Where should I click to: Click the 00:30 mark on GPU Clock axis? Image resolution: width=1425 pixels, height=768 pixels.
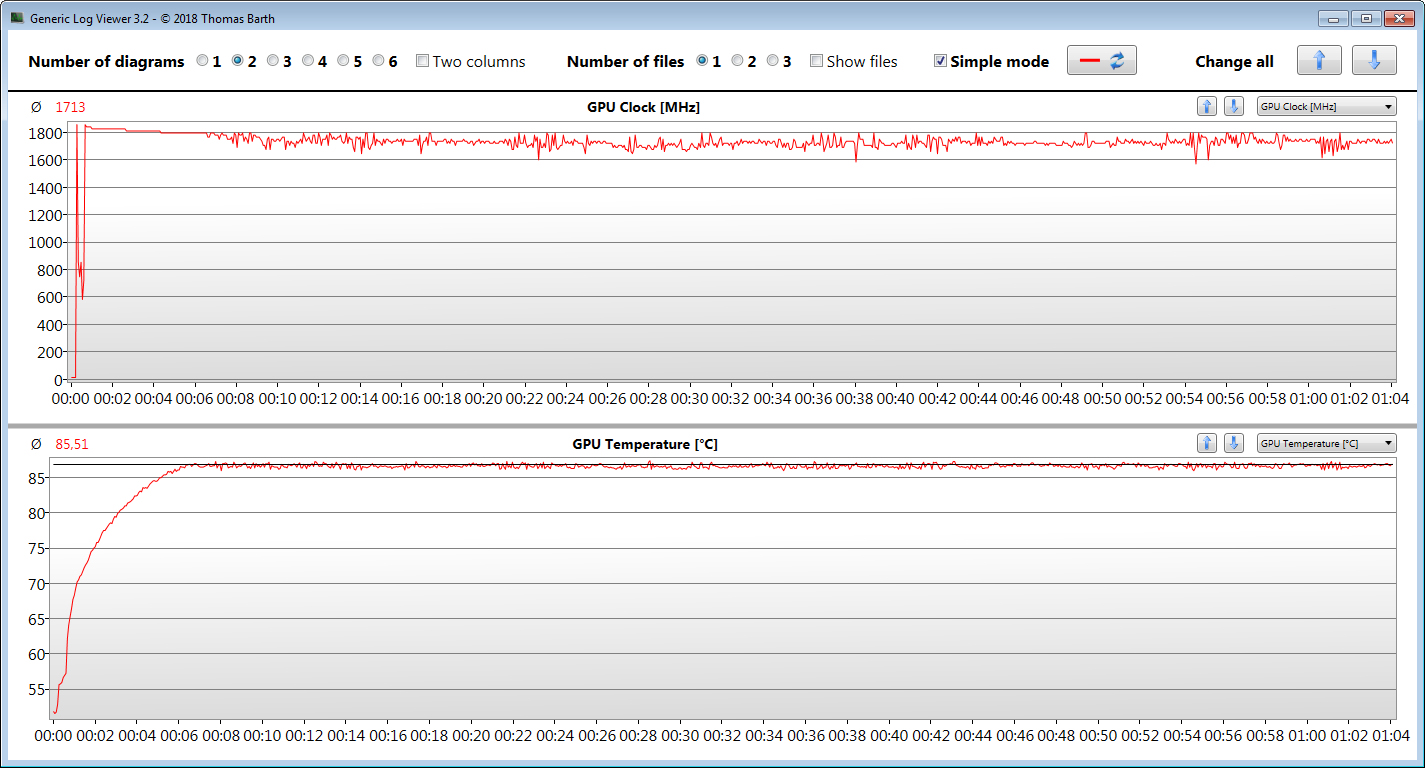tap(690, 398)
